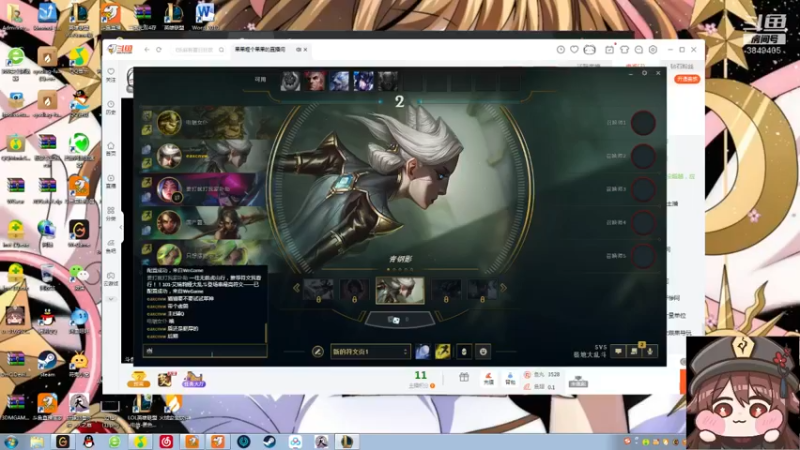The width and height of the screenshot is (800, 450).
Task: Open the social panel button with badge
Action: coord(634,351)
